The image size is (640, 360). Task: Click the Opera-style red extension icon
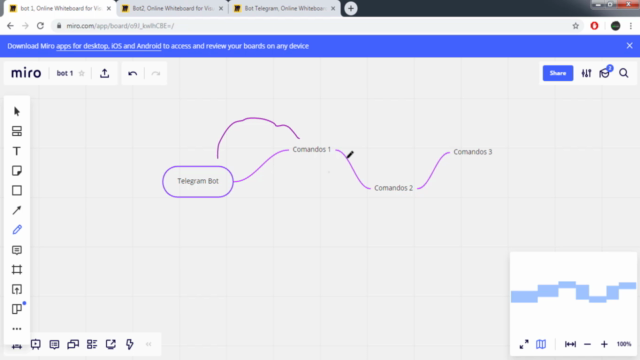click(594, 26)
